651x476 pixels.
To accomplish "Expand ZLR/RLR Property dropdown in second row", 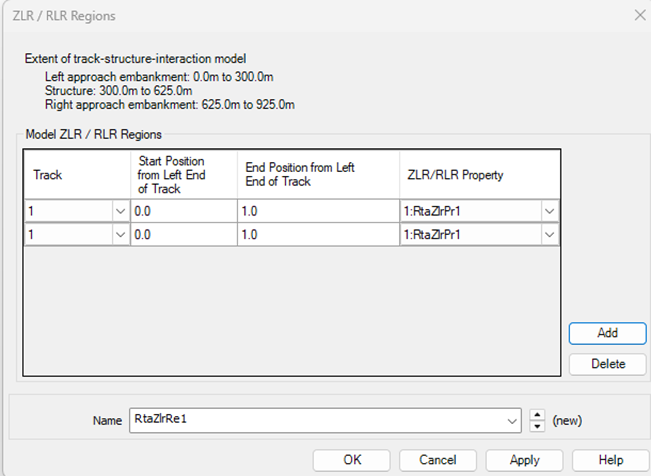I will click(x=549, y=234).
